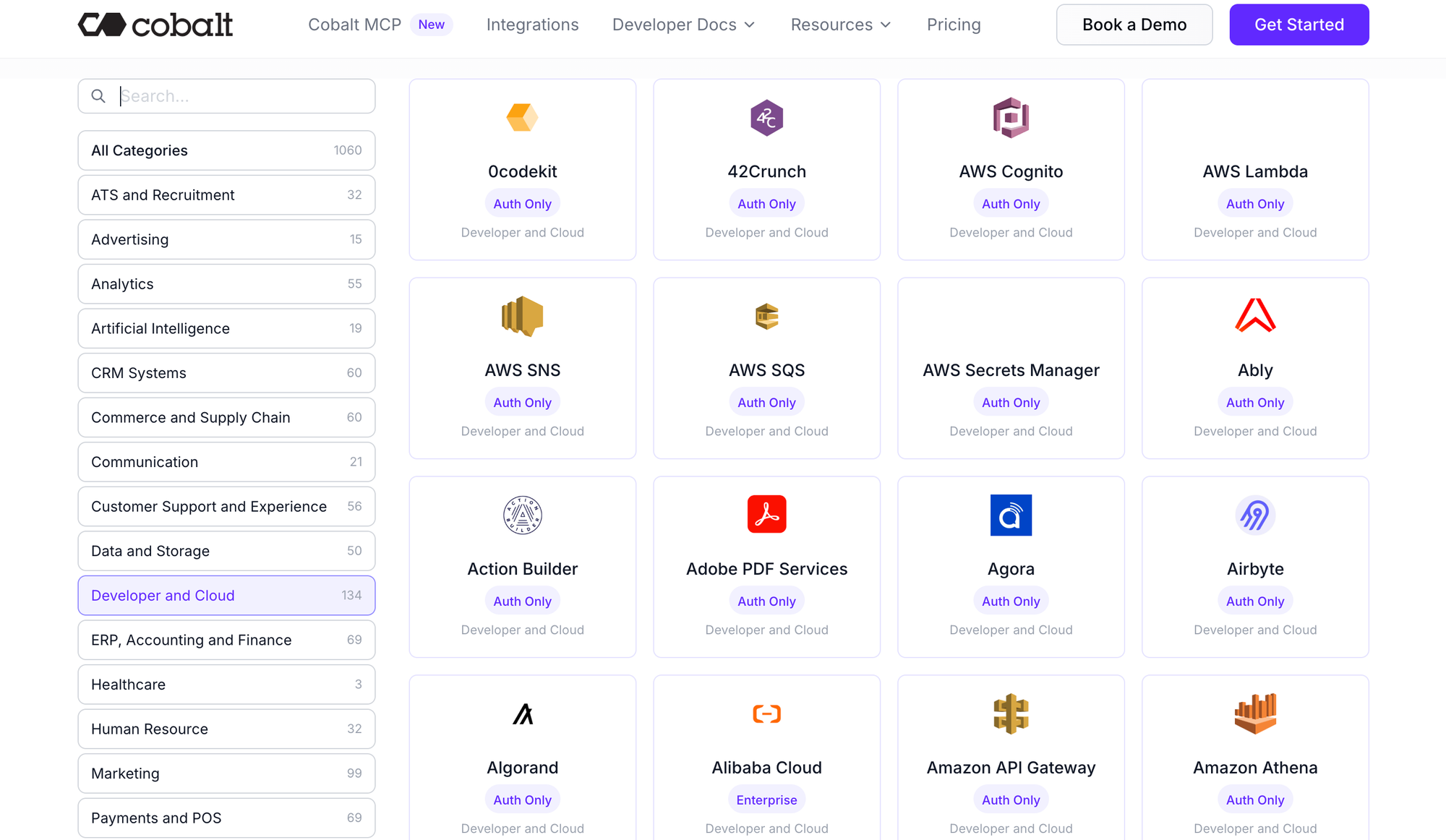
Task: Click "Developer and Cloud" under AWS Cognito
Action: (1011, 233)
